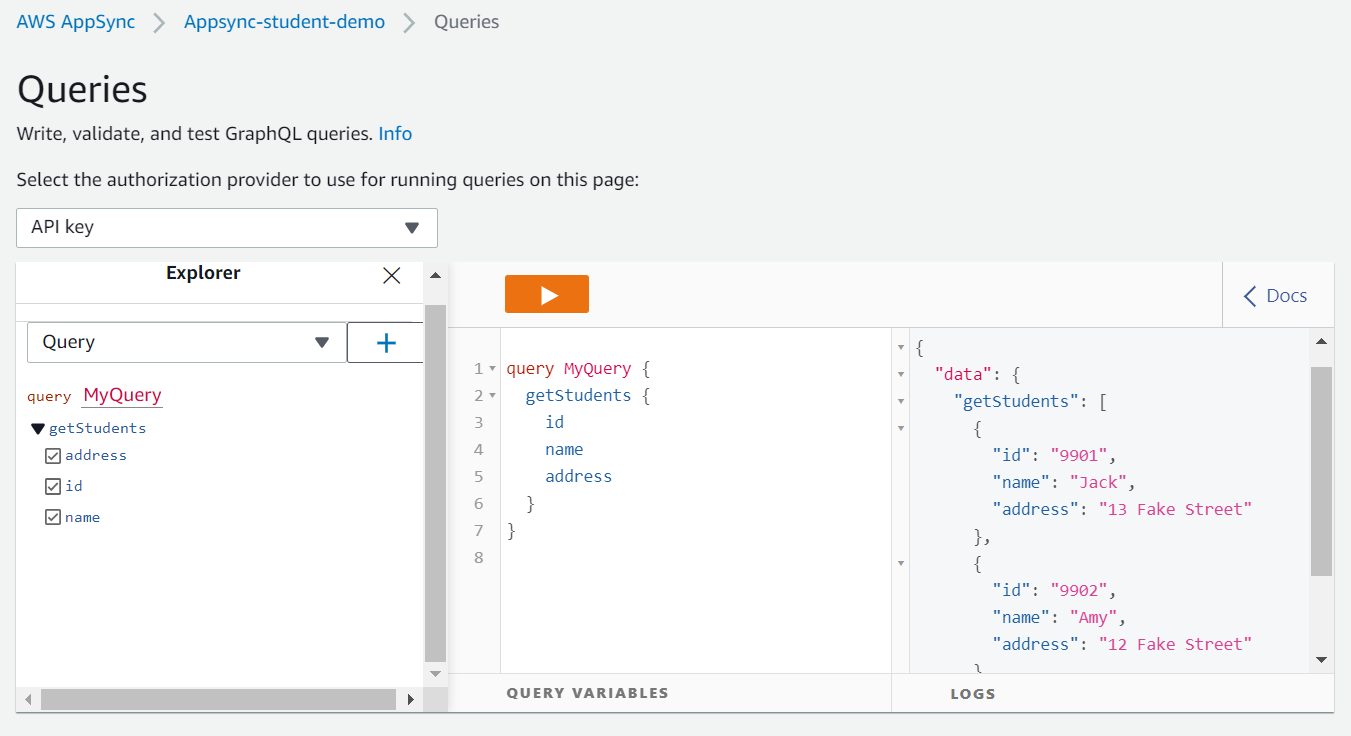This screenshot has width=1351, height=736.
Task: Add a new query using the plus icon
Action: (x=384, y=342)
